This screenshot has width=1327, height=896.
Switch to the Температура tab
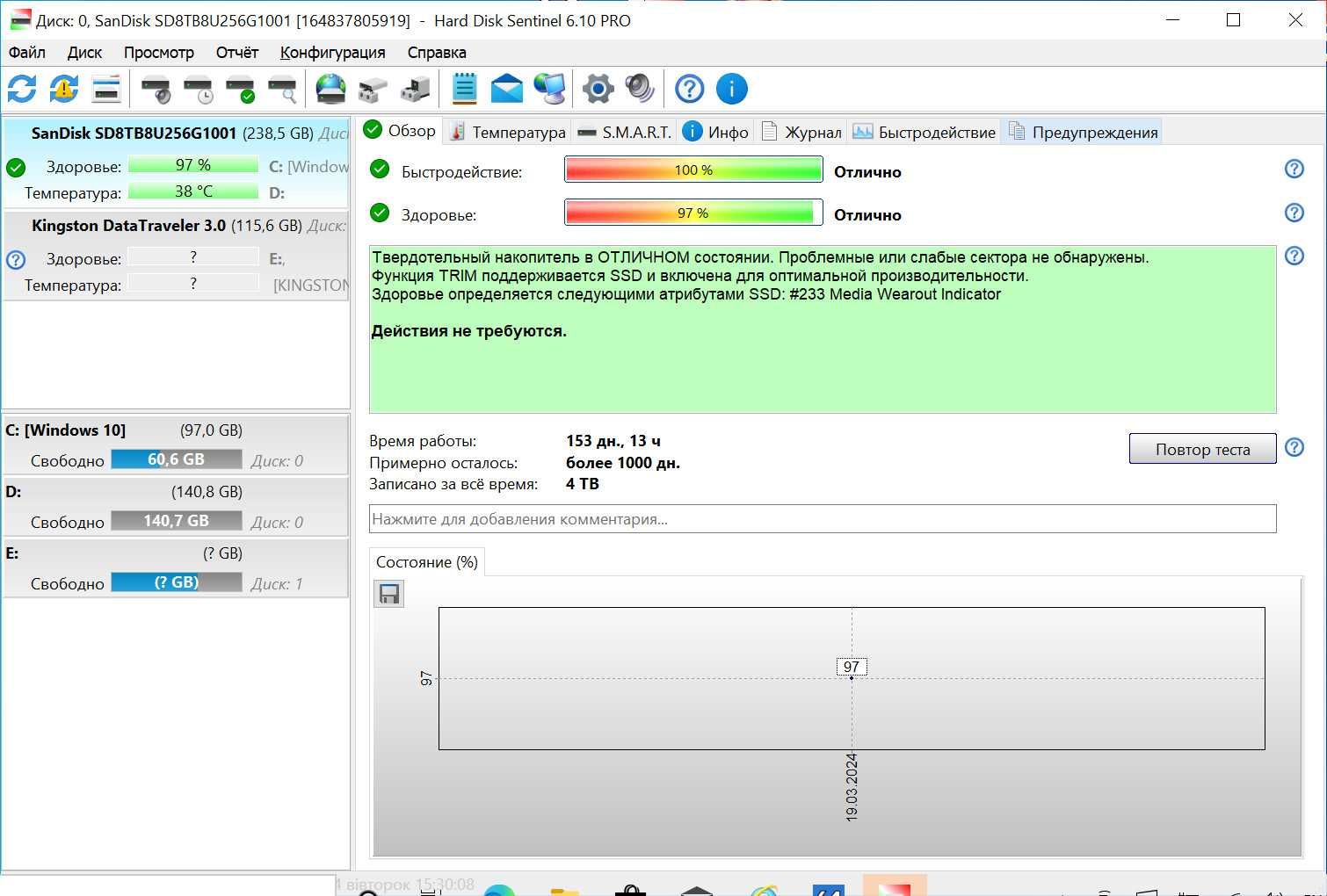coord(507,132)
